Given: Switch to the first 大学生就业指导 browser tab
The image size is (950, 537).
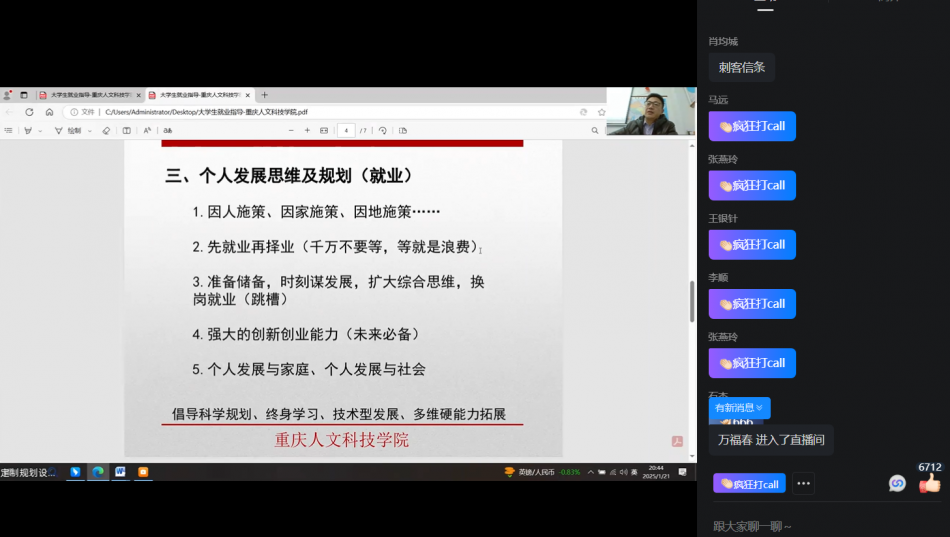Looking at the screenshot, I should click(88, 95).
